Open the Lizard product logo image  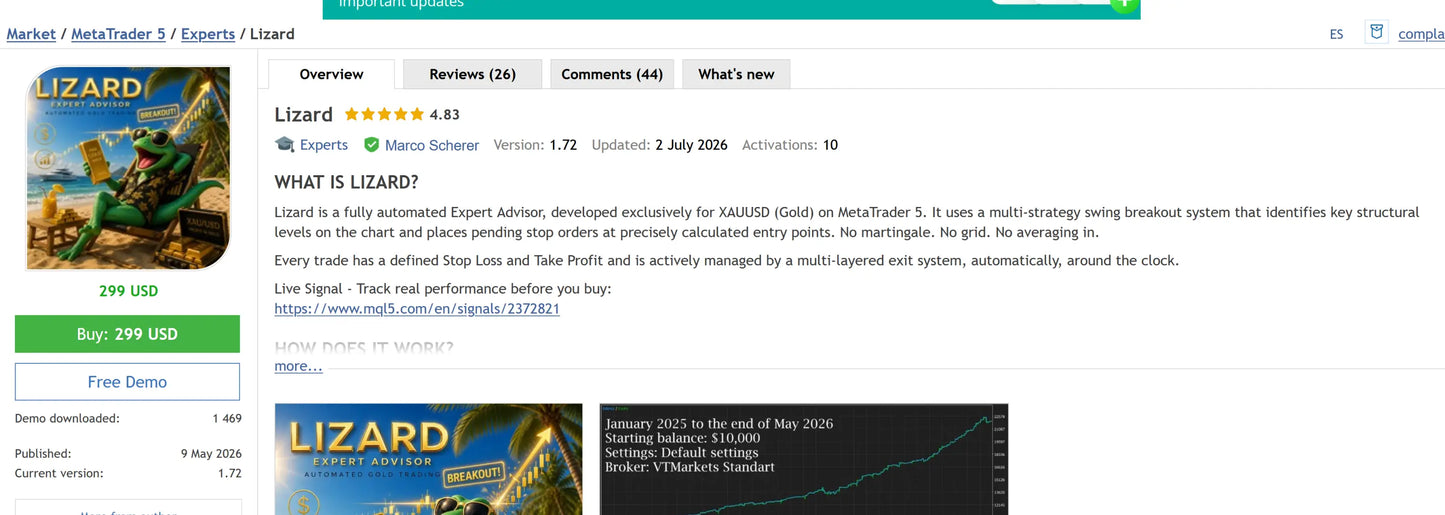(127, 168)
